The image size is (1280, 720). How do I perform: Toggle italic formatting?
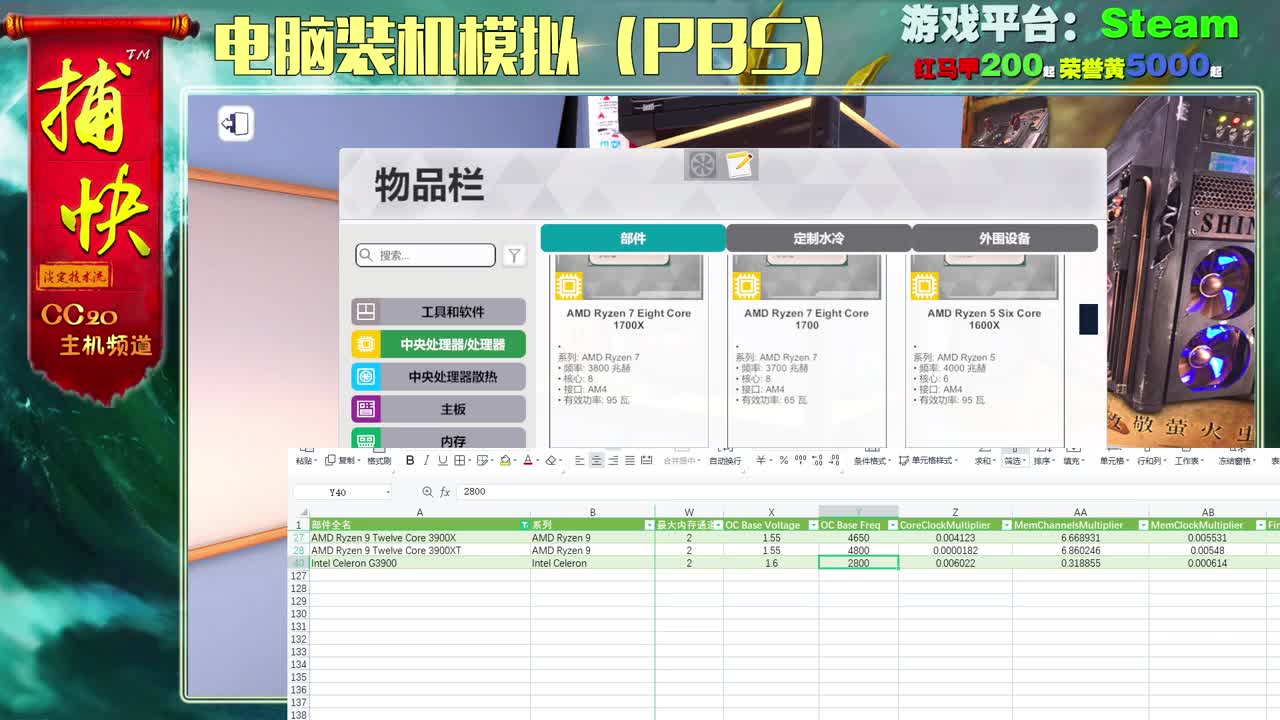(x=425, y=460)
